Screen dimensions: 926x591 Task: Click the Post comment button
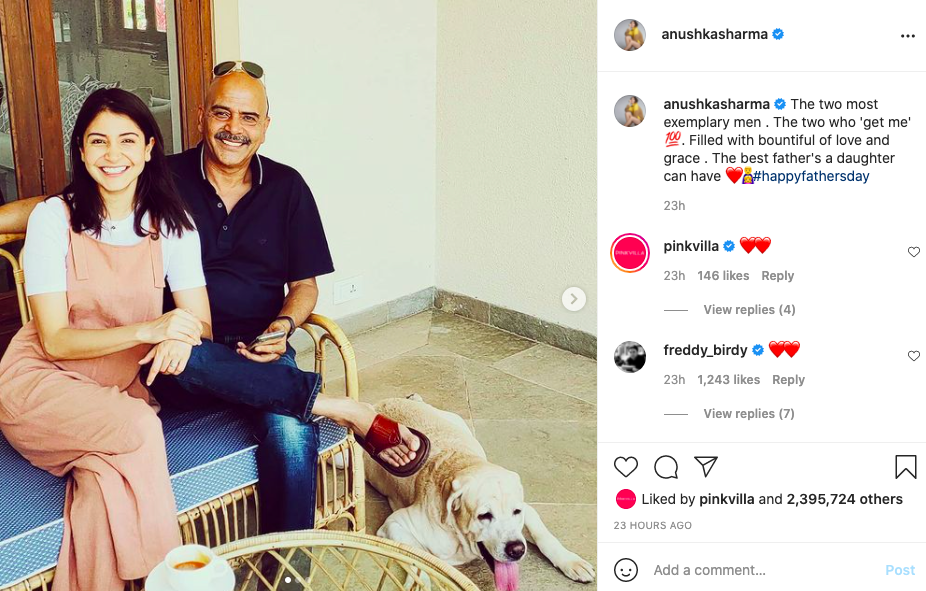900,570
